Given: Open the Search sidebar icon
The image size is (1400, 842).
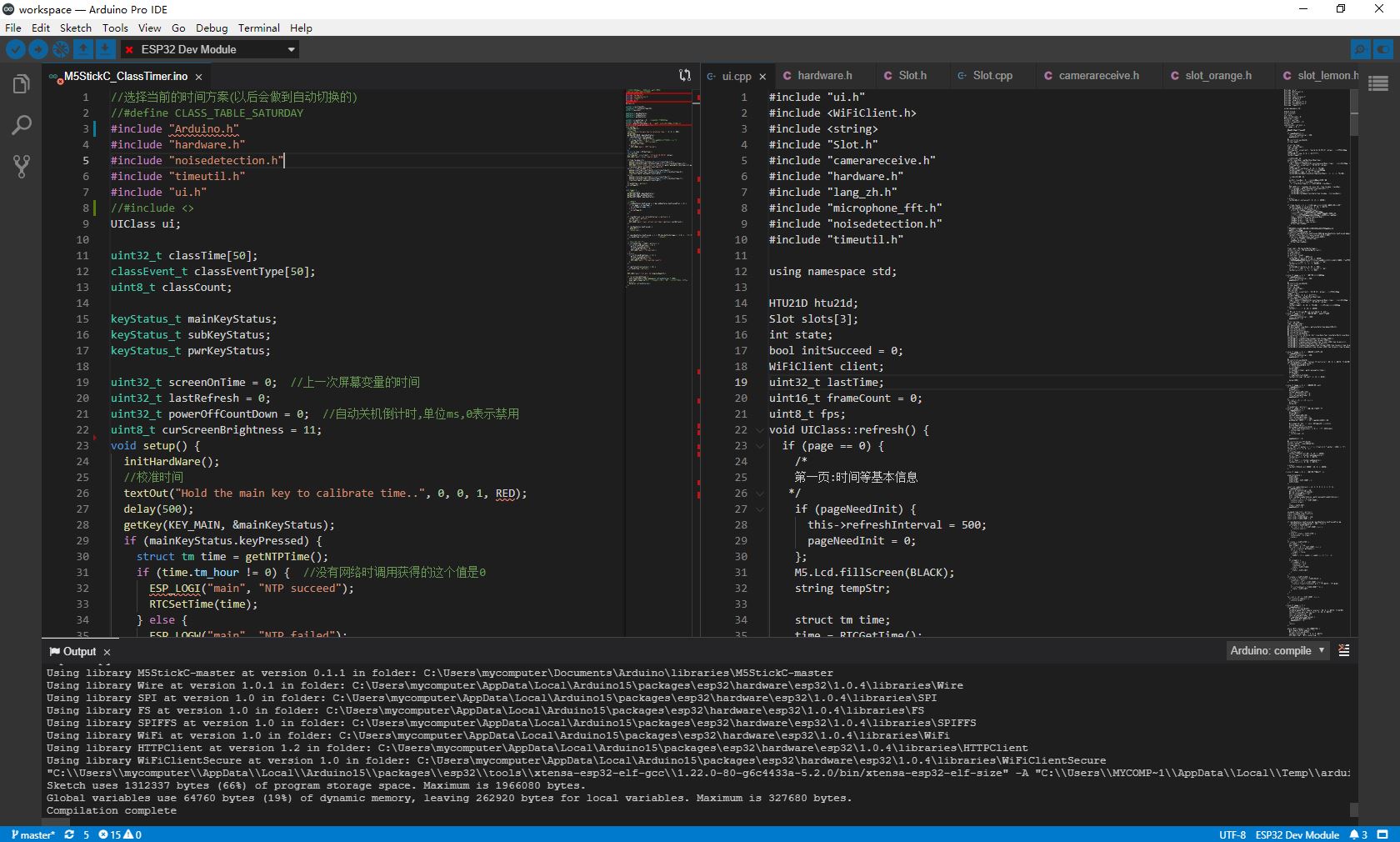Looking at the screenshot, I should (22, 125).
